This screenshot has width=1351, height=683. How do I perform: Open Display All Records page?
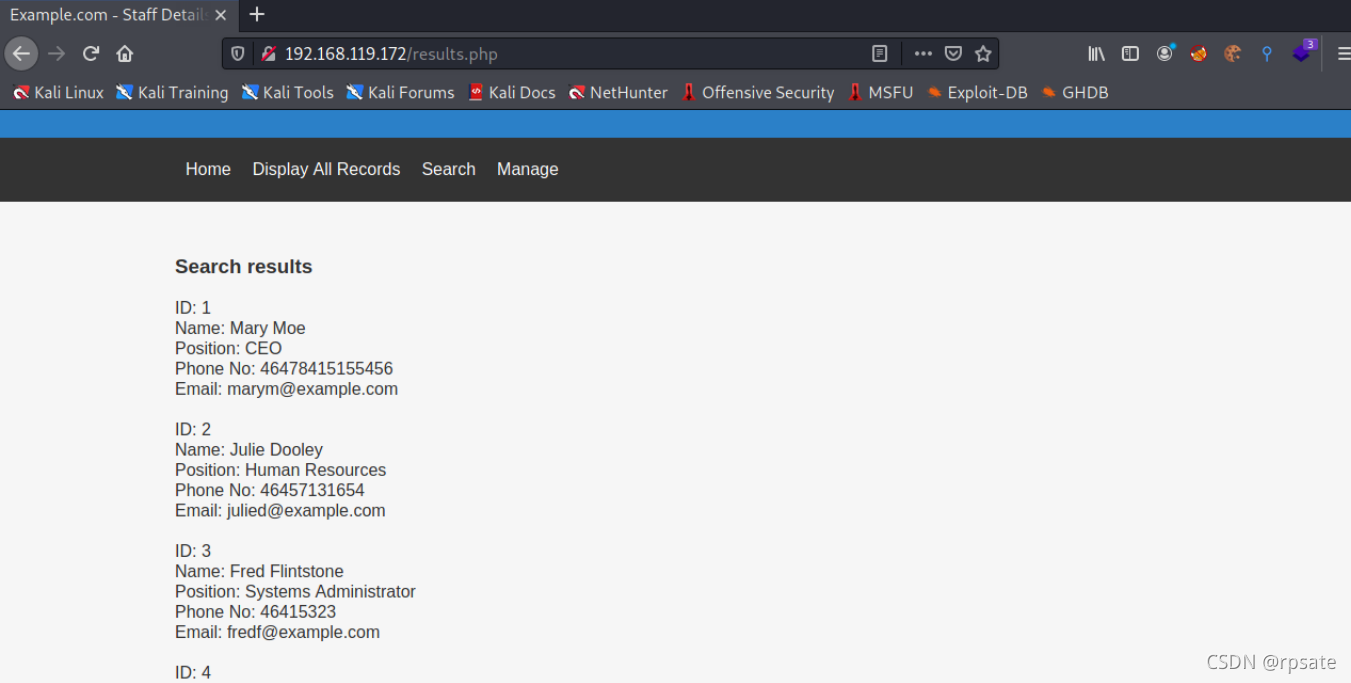pos(326,169)
